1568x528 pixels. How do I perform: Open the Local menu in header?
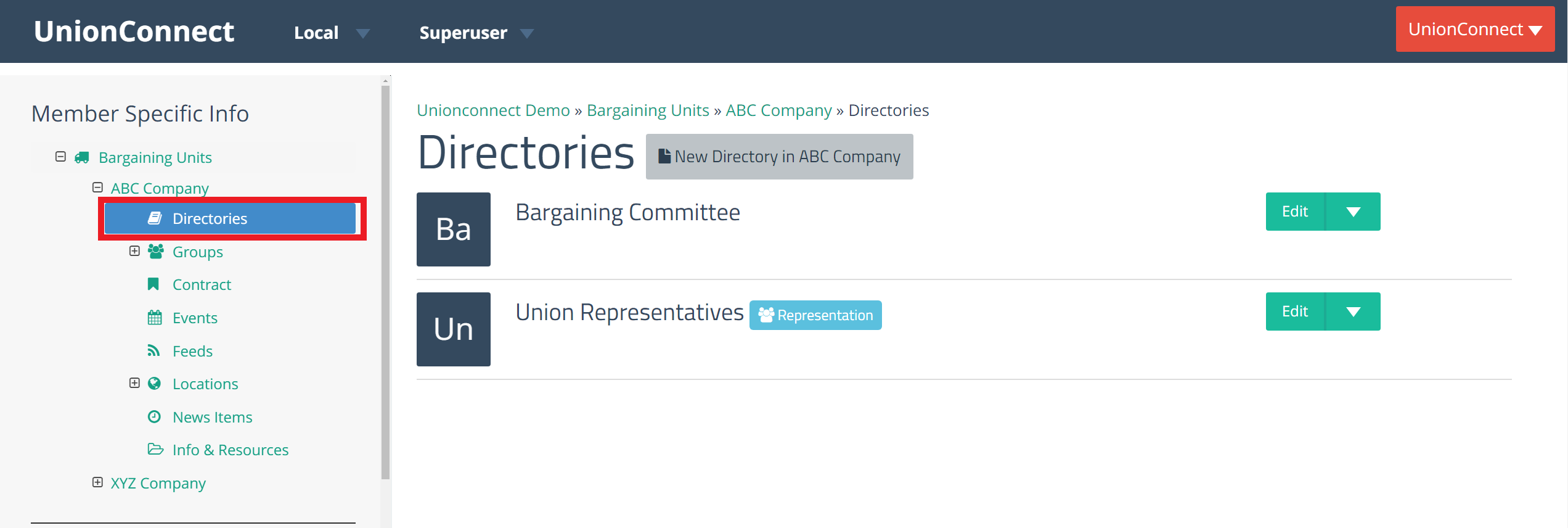point(332,33)
